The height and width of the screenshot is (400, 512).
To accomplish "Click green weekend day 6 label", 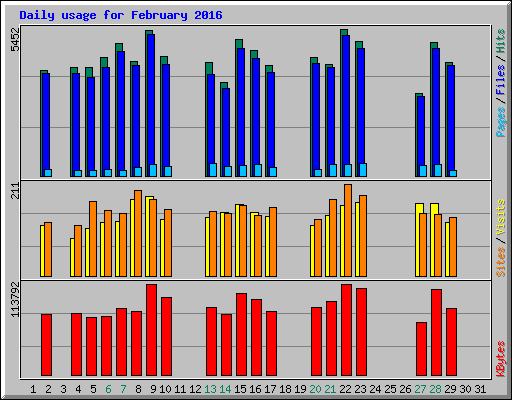I will tap(108, 389).
